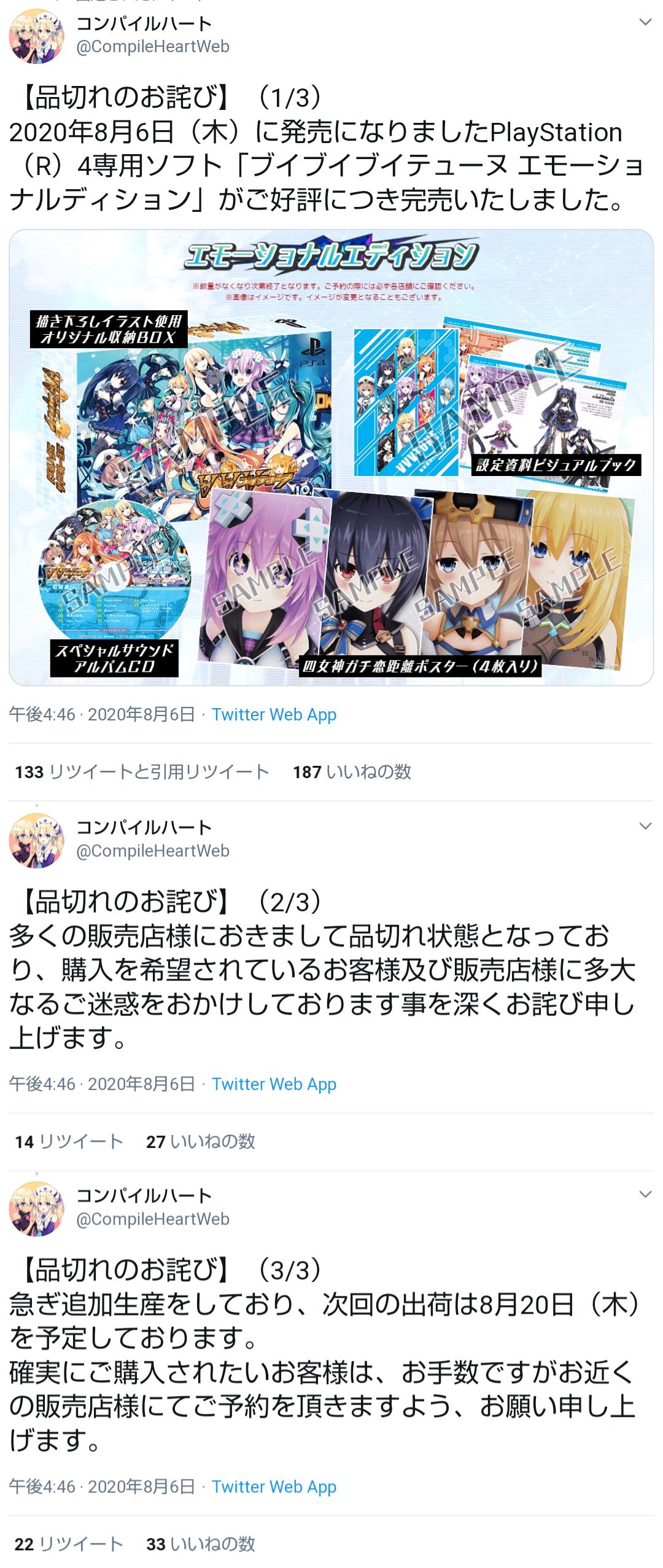Open avatar of second tweet (2/3)
This screenshot has height=1568, width=663.
(37, 841)
